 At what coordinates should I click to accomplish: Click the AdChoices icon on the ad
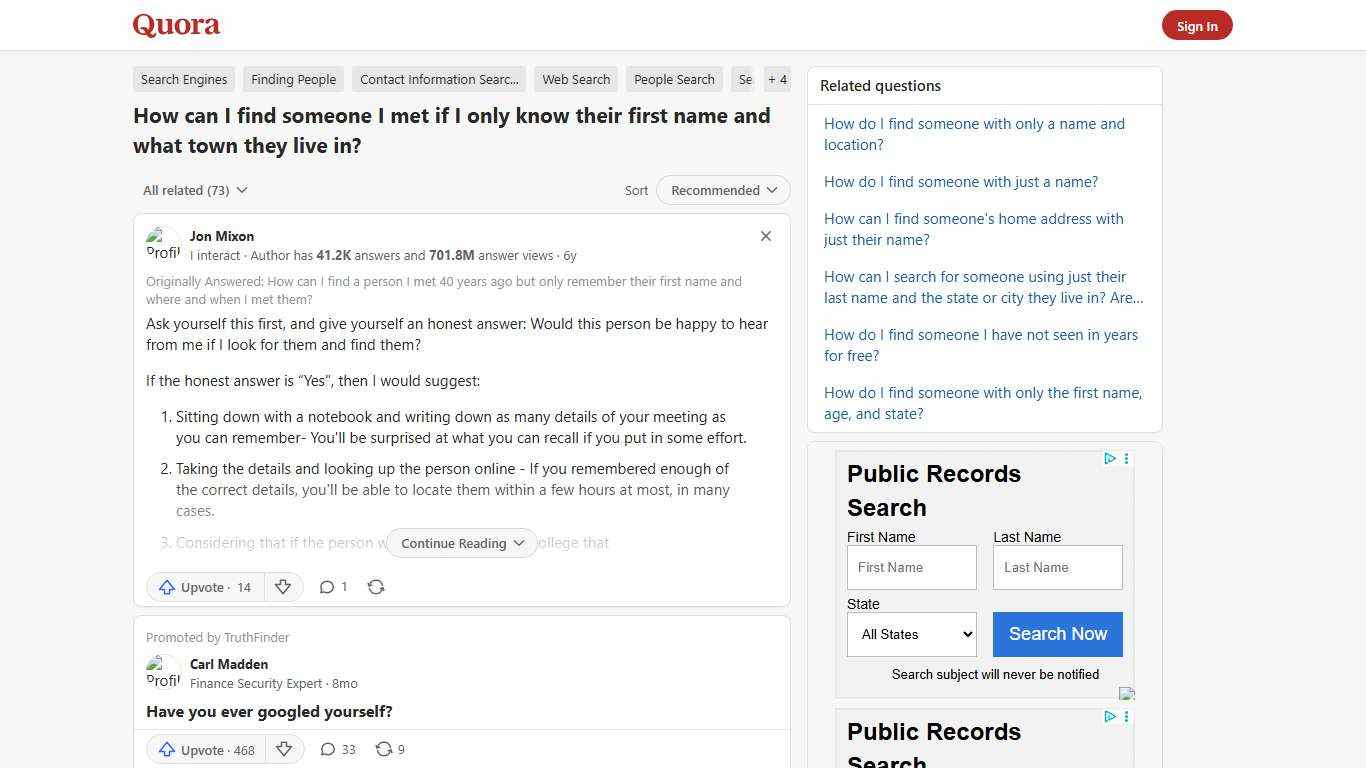point(1110,459)
